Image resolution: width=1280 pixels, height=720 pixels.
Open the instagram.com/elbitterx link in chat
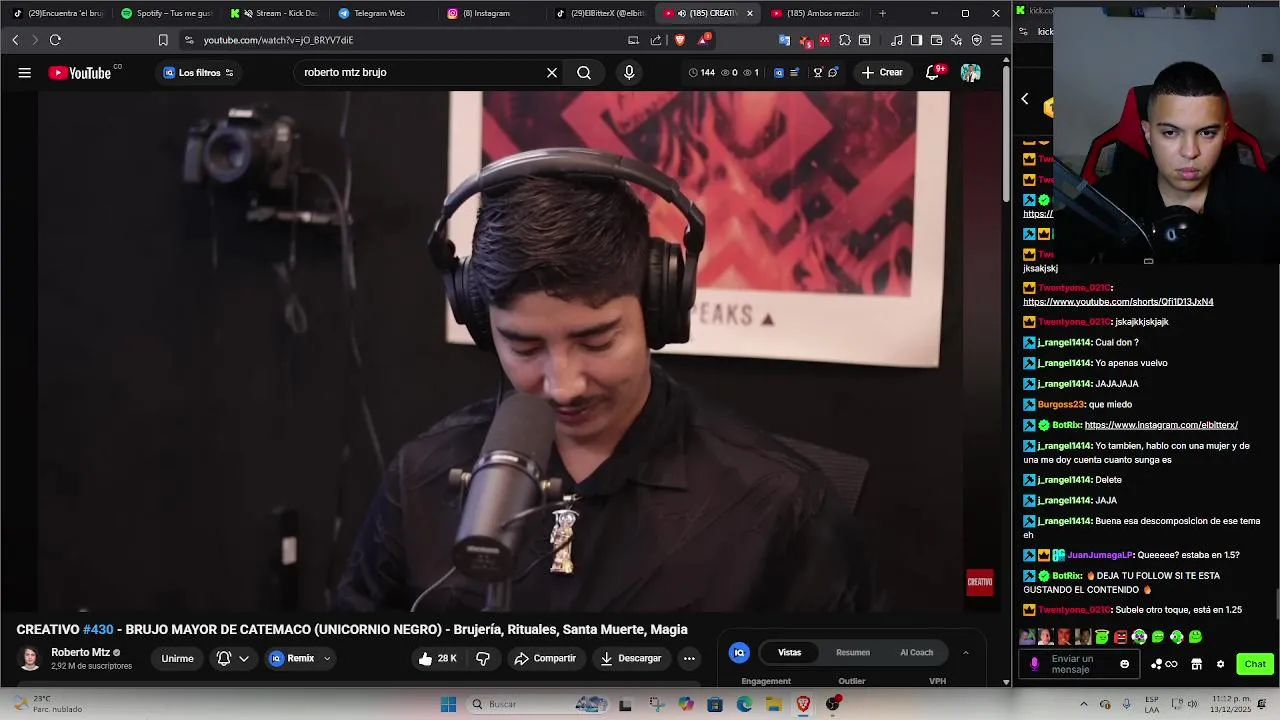pyautogui.click(x=1161, y=425)
